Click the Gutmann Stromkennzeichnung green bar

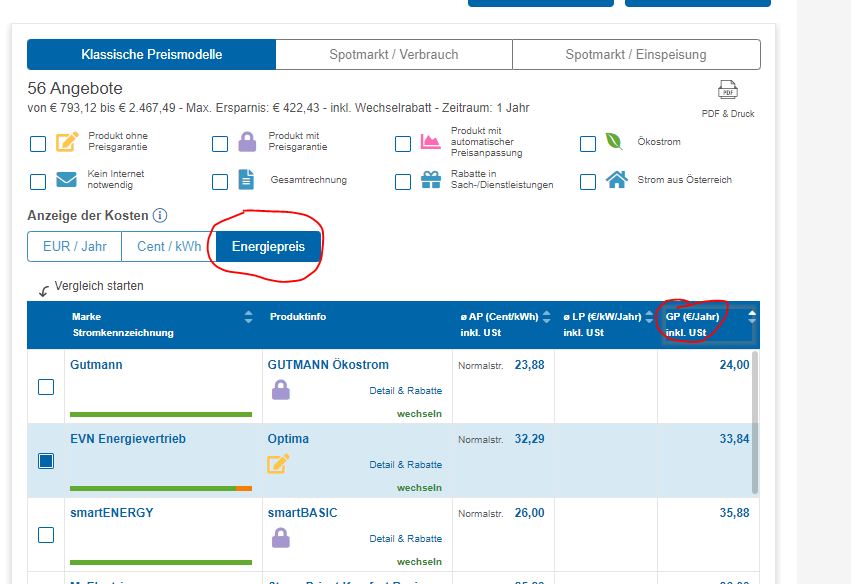point(161,415)
